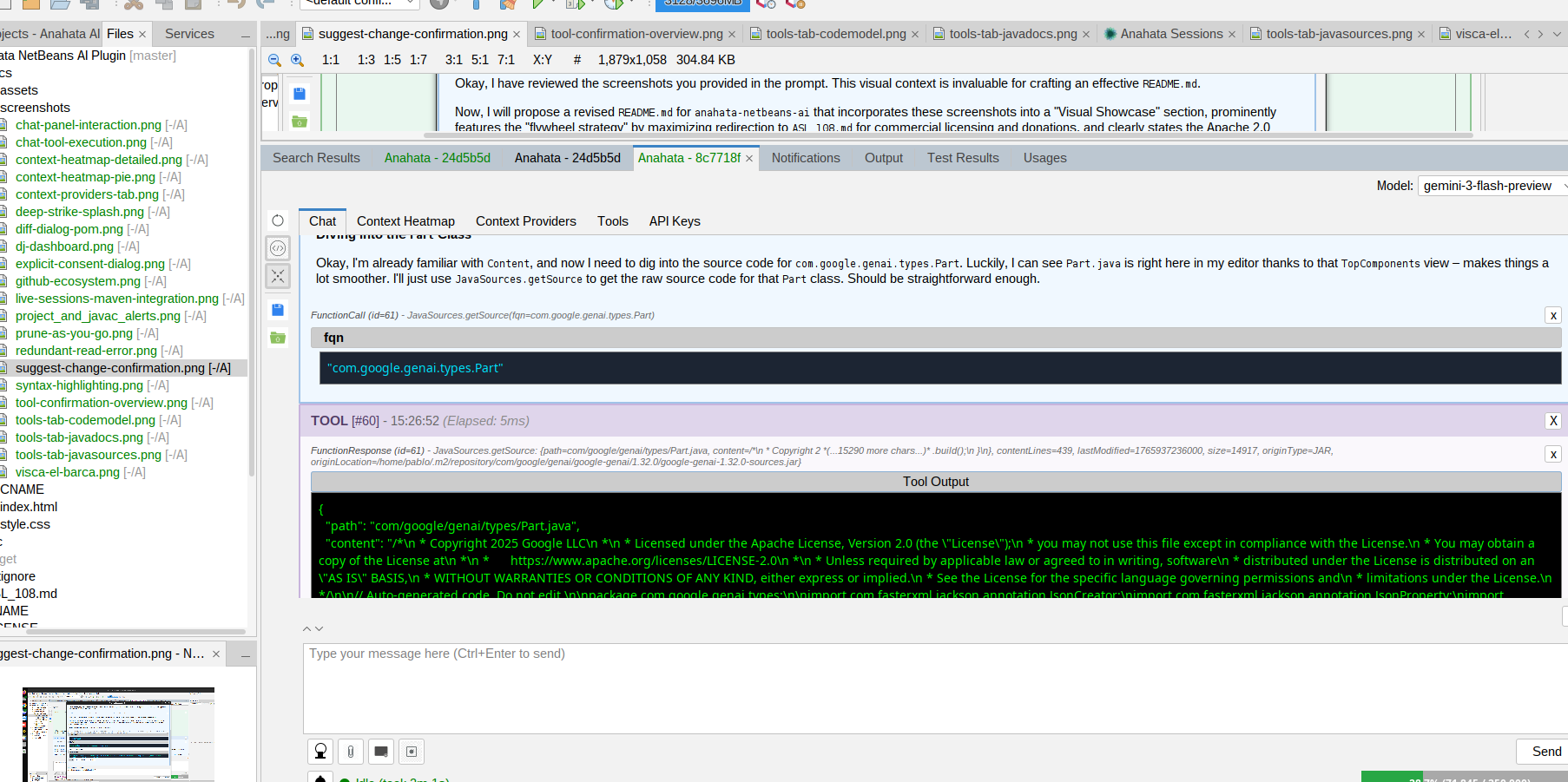The image size is (1568, 782).
Task: Click the paperclip attach file icon
Action: click(x=351, y=752)
